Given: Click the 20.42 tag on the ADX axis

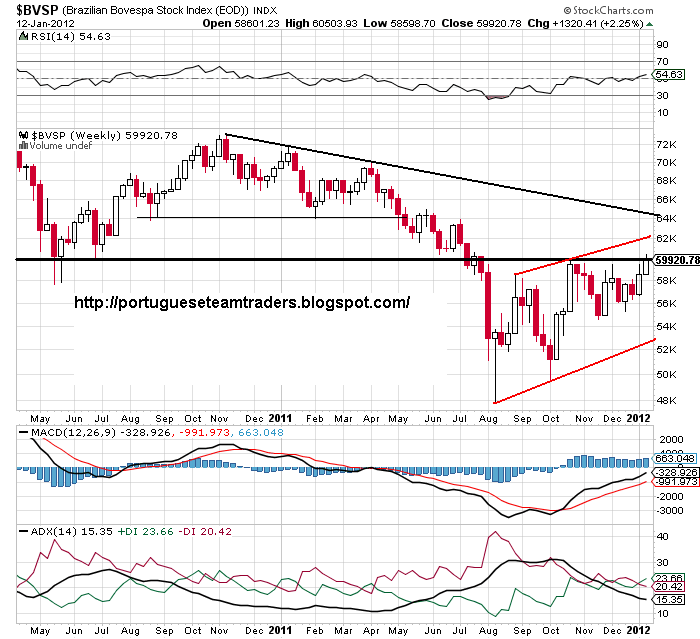Looking at the screenshot, I should point(668,587).
